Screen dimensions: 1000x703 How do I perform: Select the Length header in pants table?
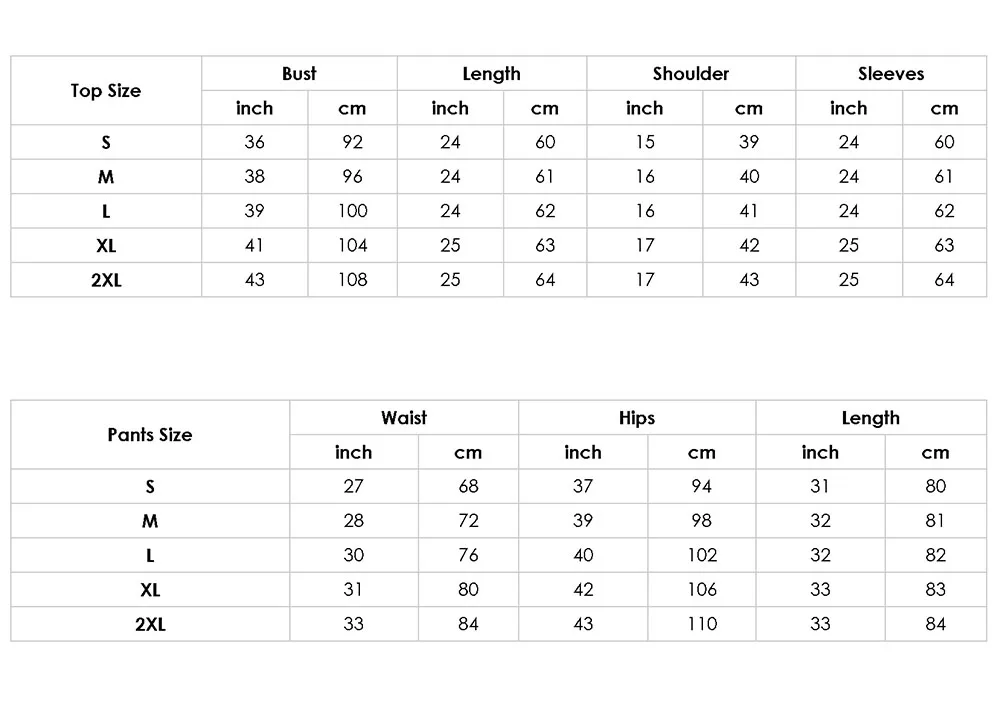871,418
